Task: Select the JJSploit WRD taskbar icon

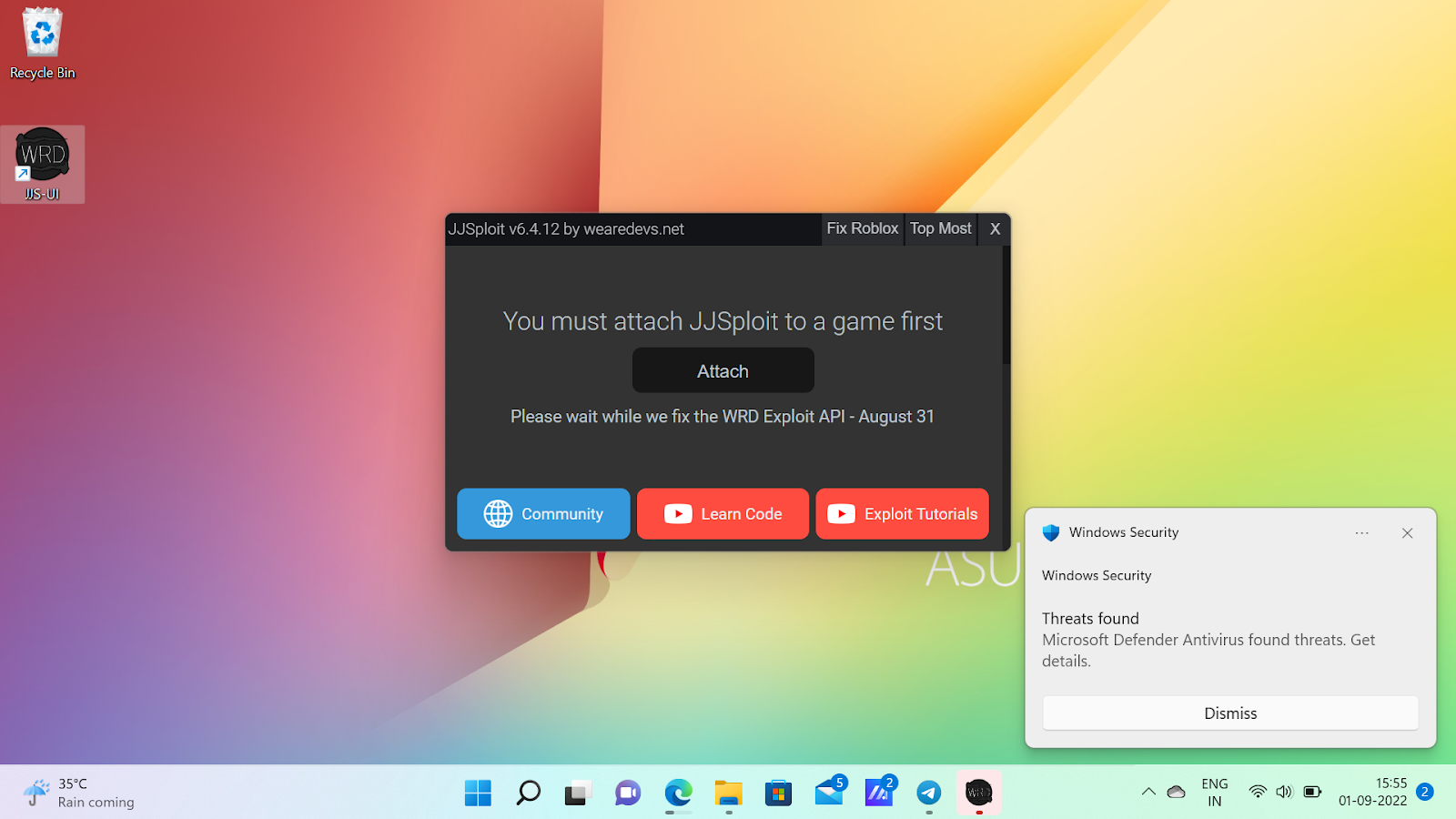Action: click(x=978, y=793)
